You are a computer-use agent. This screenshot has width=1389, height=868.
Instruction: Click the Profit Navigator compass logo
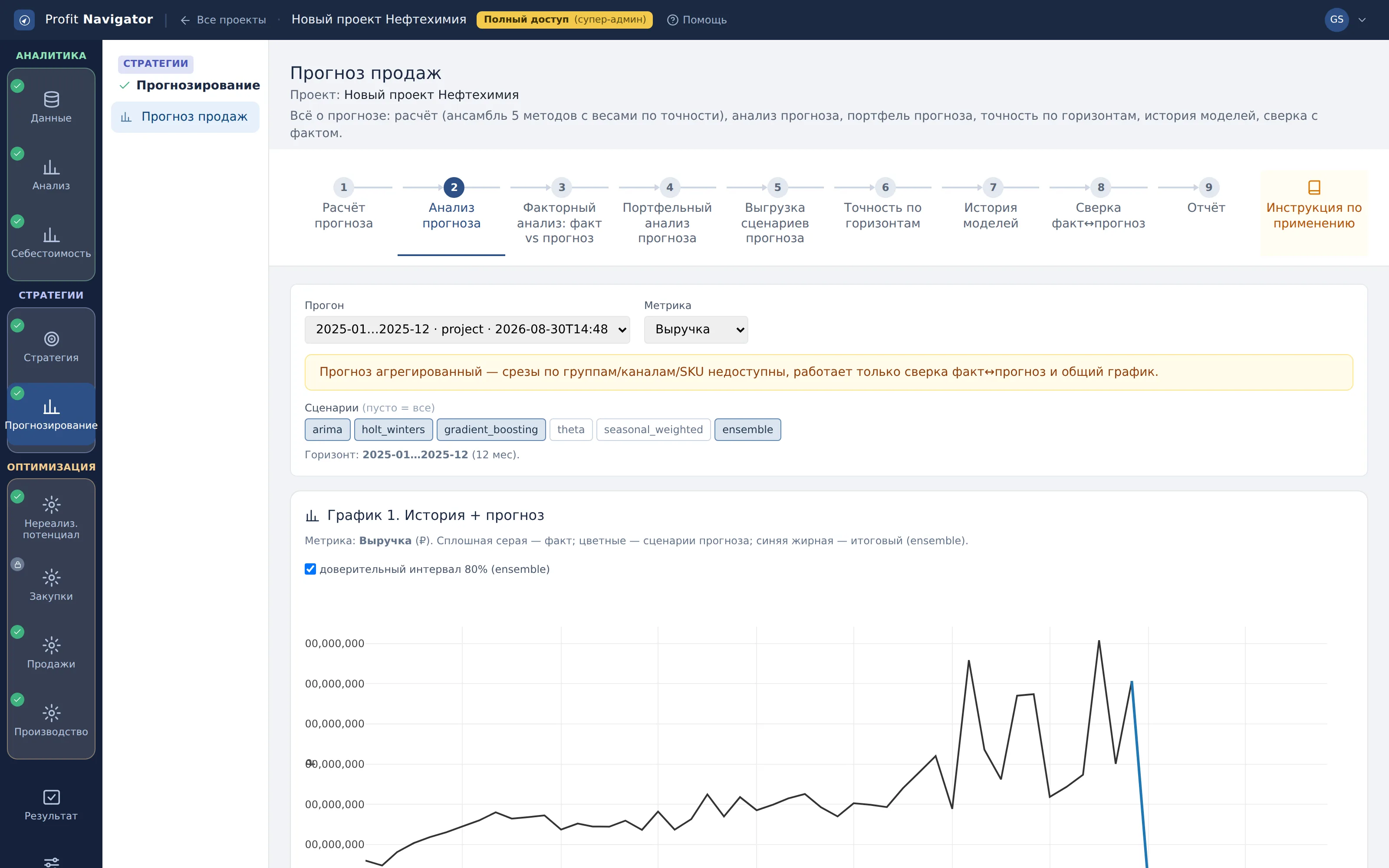24,20
